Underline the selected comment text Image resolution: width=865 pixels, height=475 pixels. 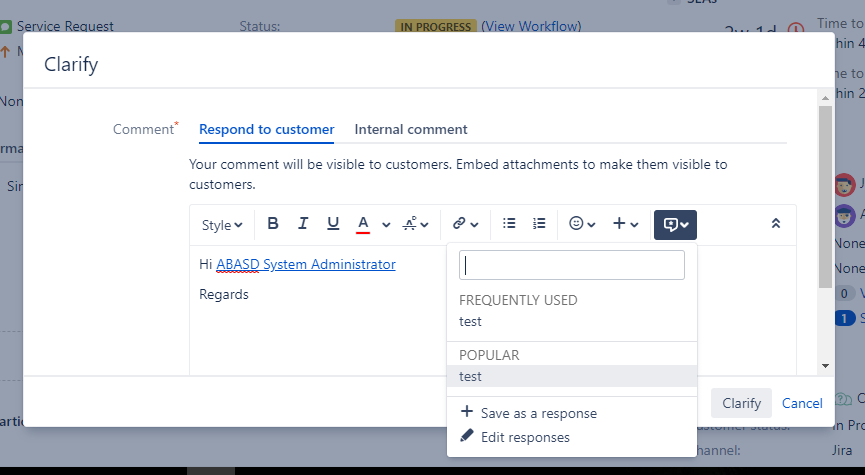click(x=333, y=223)
